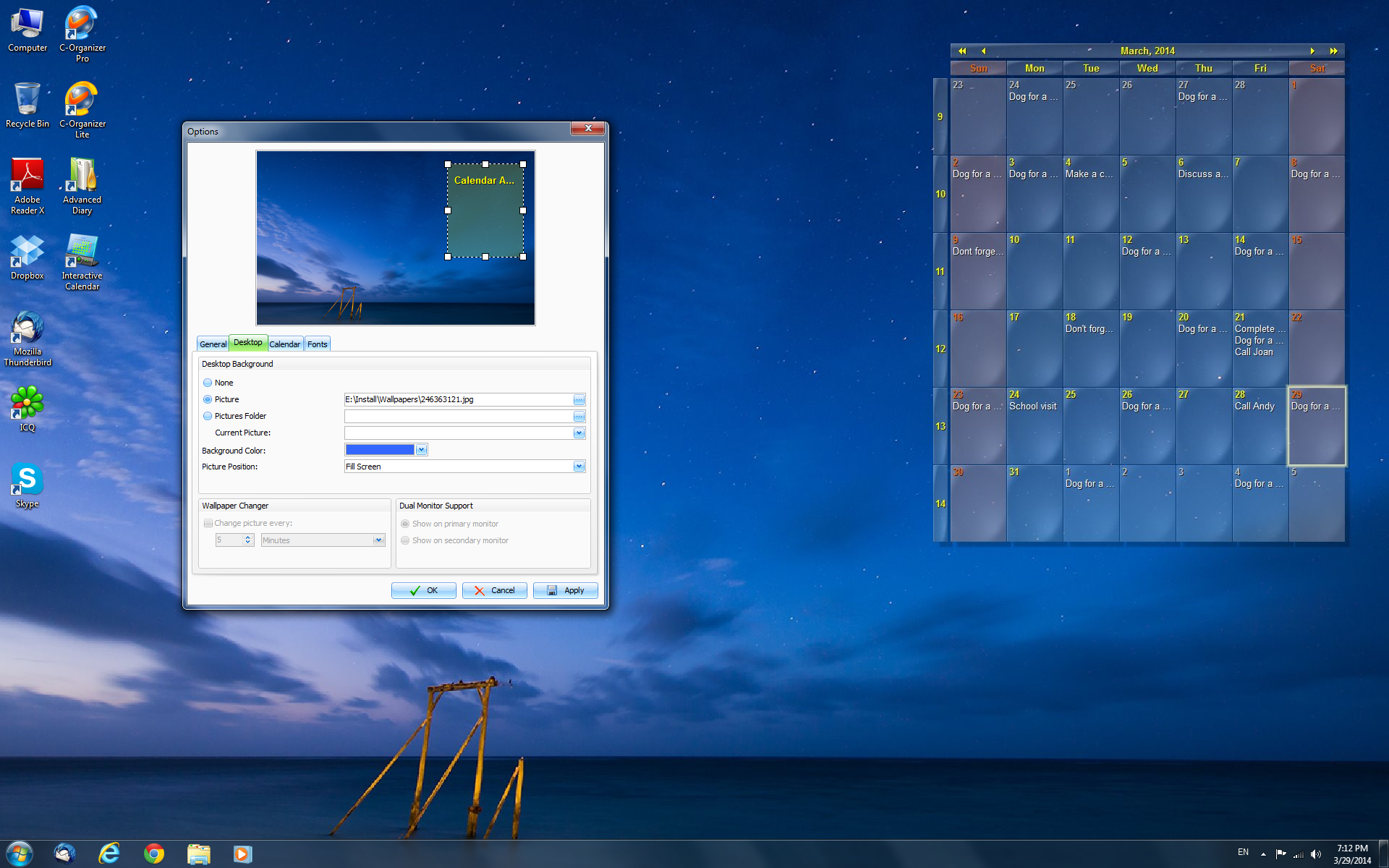Image resolution: width=1389 pixels, height=868 pixels.
Task: Enable Change picture every checkbox
Action: tap(208, 523)
